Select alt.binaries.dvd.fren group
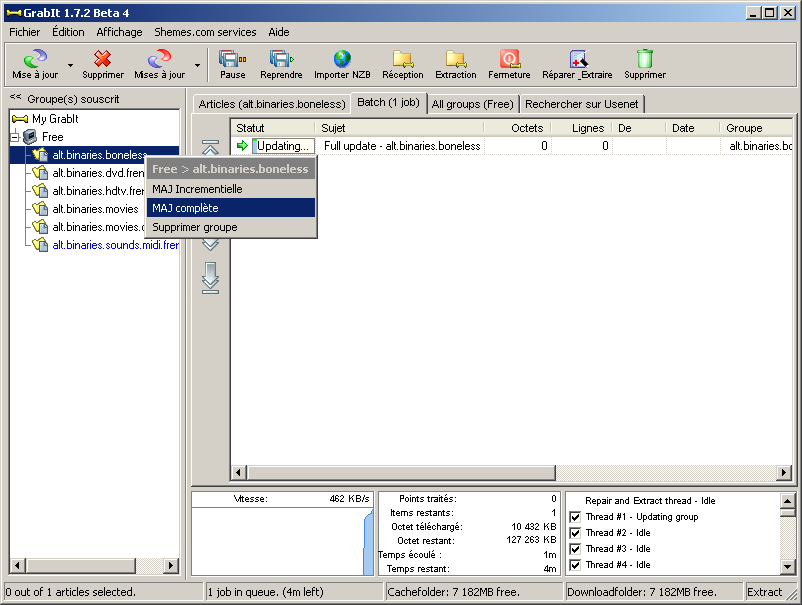 point(98,173)
